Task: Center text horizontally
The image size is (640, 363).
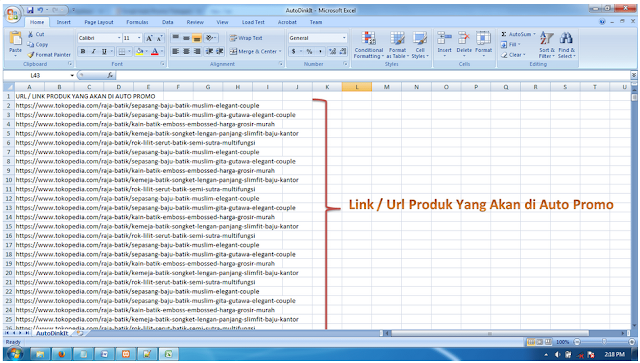Action: tap(186, 51)
